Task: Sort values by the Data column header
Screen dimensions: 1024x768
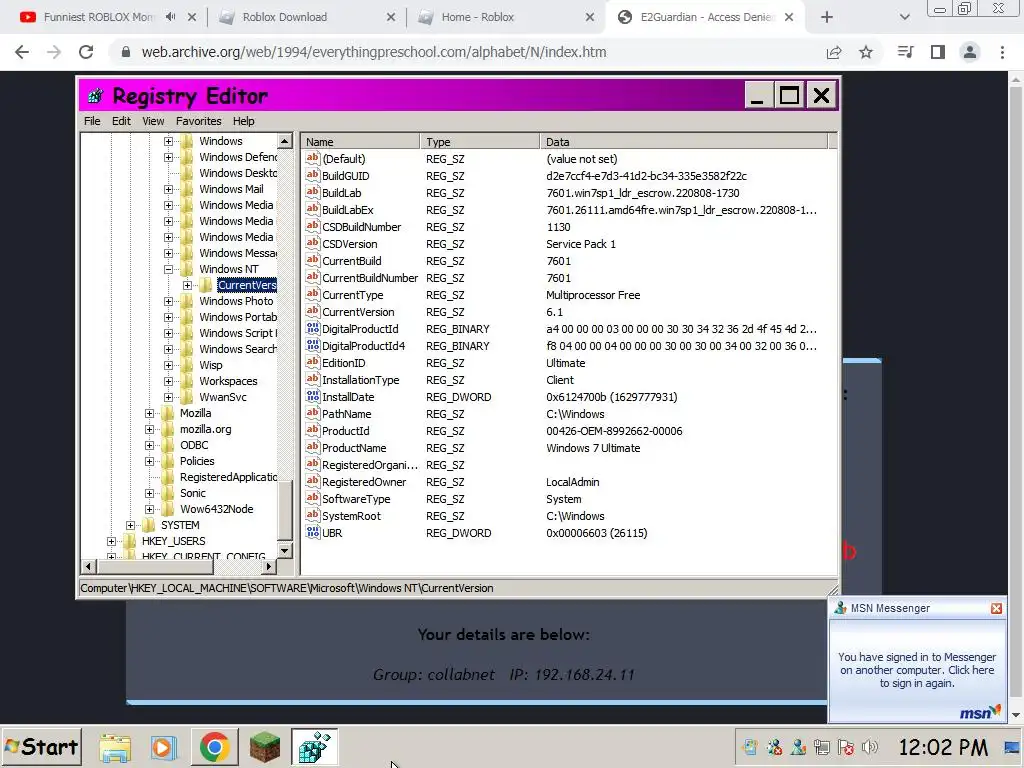Action: (684, 142)
